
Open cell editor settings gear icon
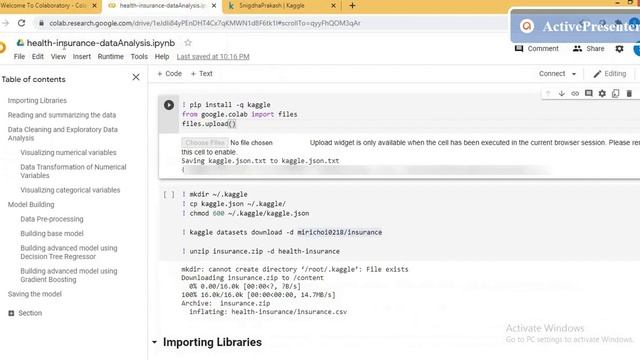point(602,93)
